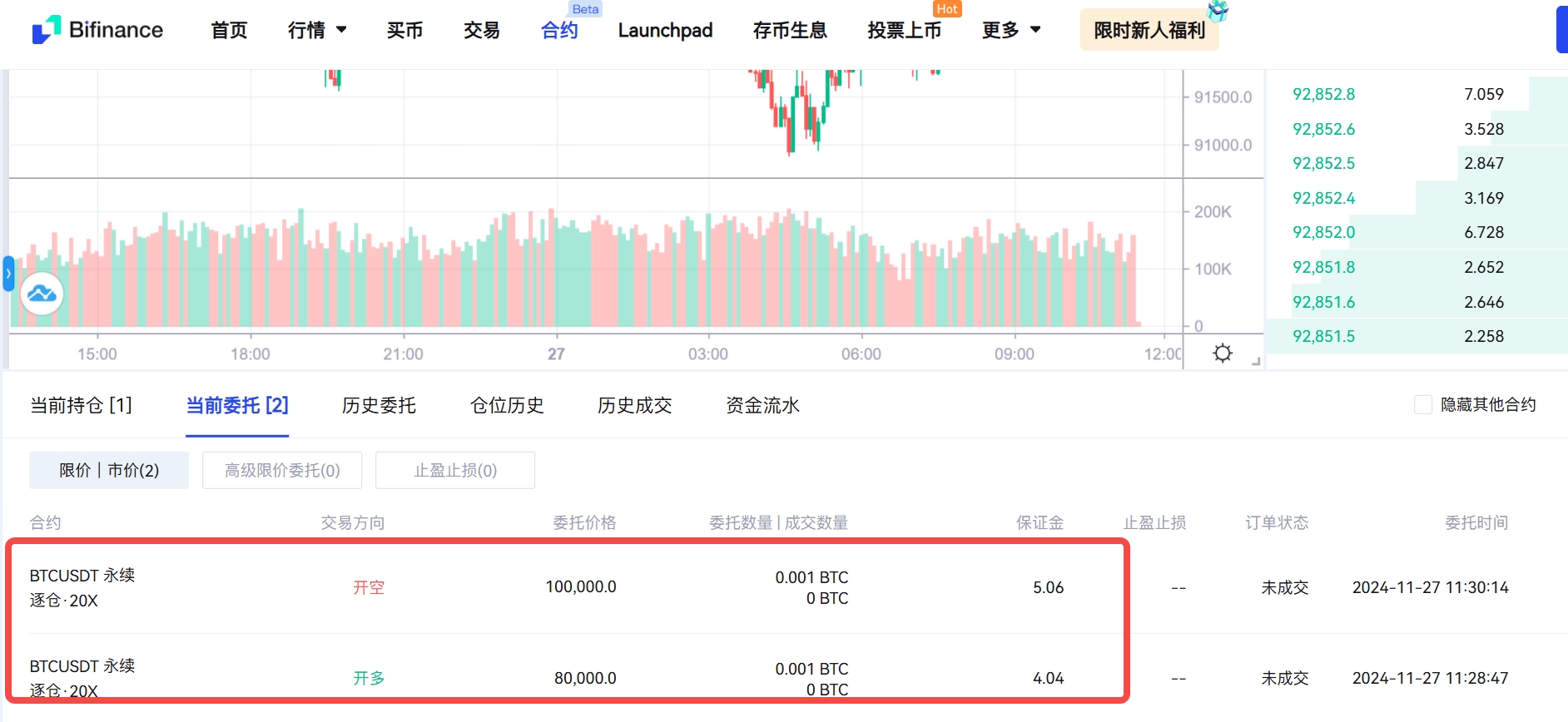Click the blue cloud chart watermark icon
Image resolution: width=1568 pixels, height=722 pixels.
tap(42, 294)
